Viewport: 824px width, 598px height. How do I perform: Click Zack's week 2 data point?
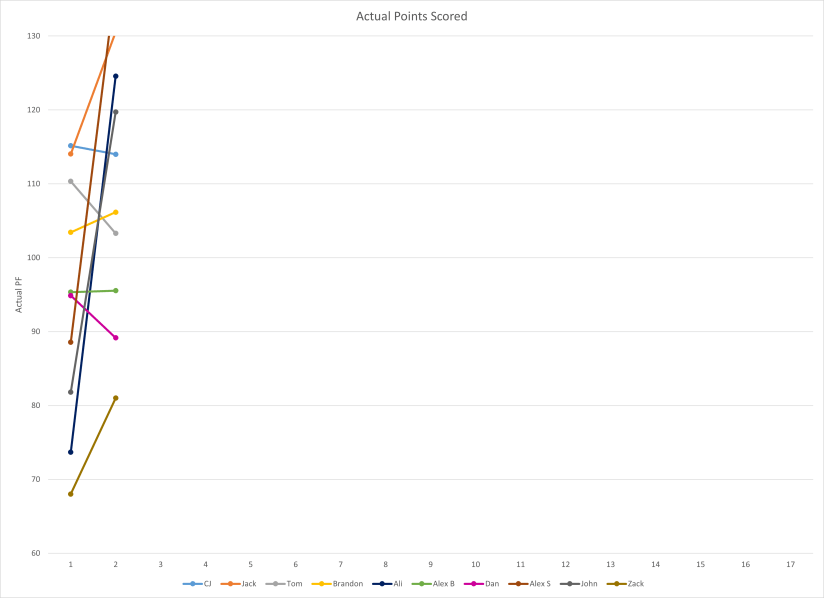pyautogui.click(x=116, y=398)
